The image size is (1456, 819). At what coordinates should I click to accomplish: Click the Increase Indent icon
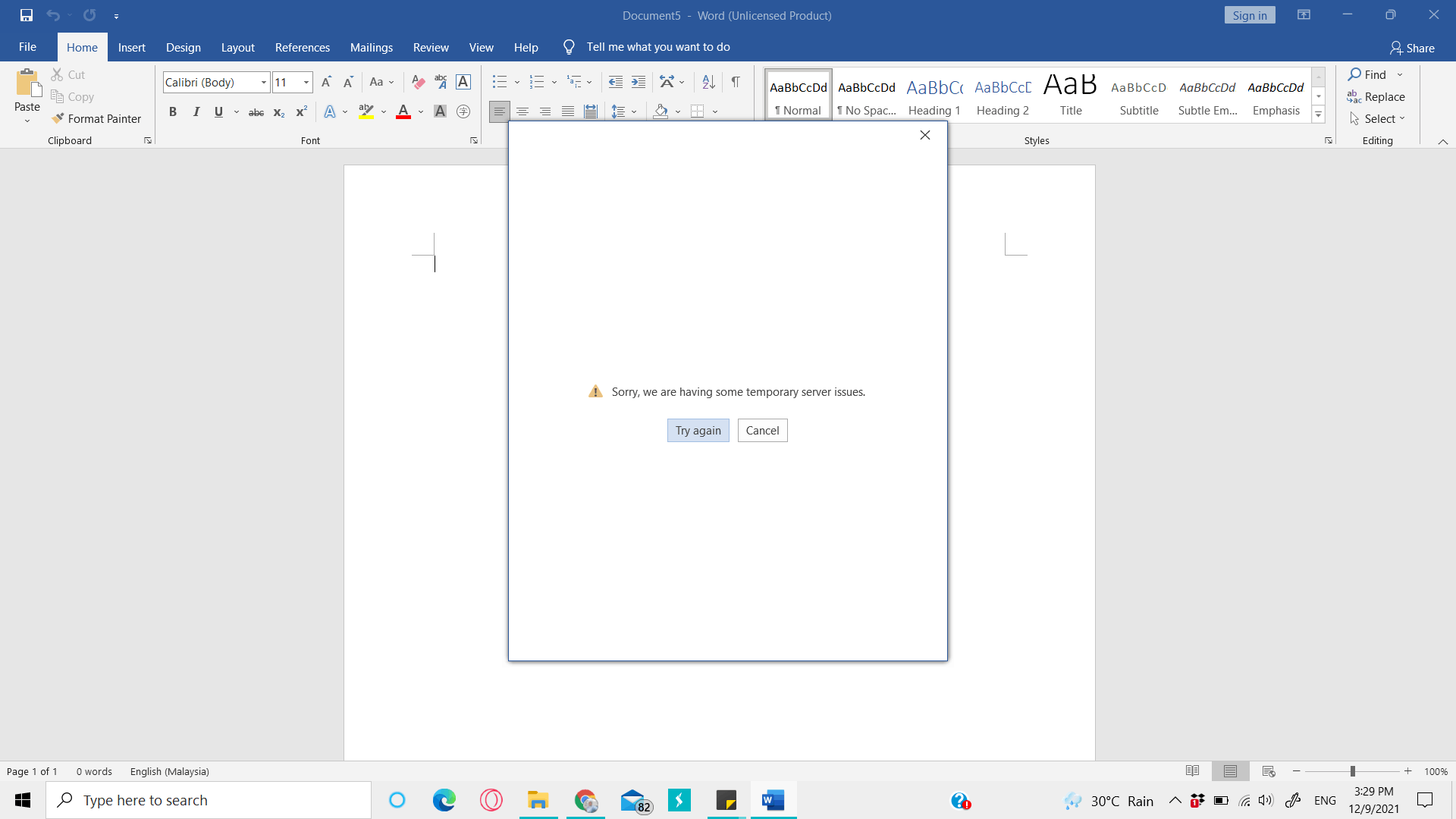tap(639, 82)
